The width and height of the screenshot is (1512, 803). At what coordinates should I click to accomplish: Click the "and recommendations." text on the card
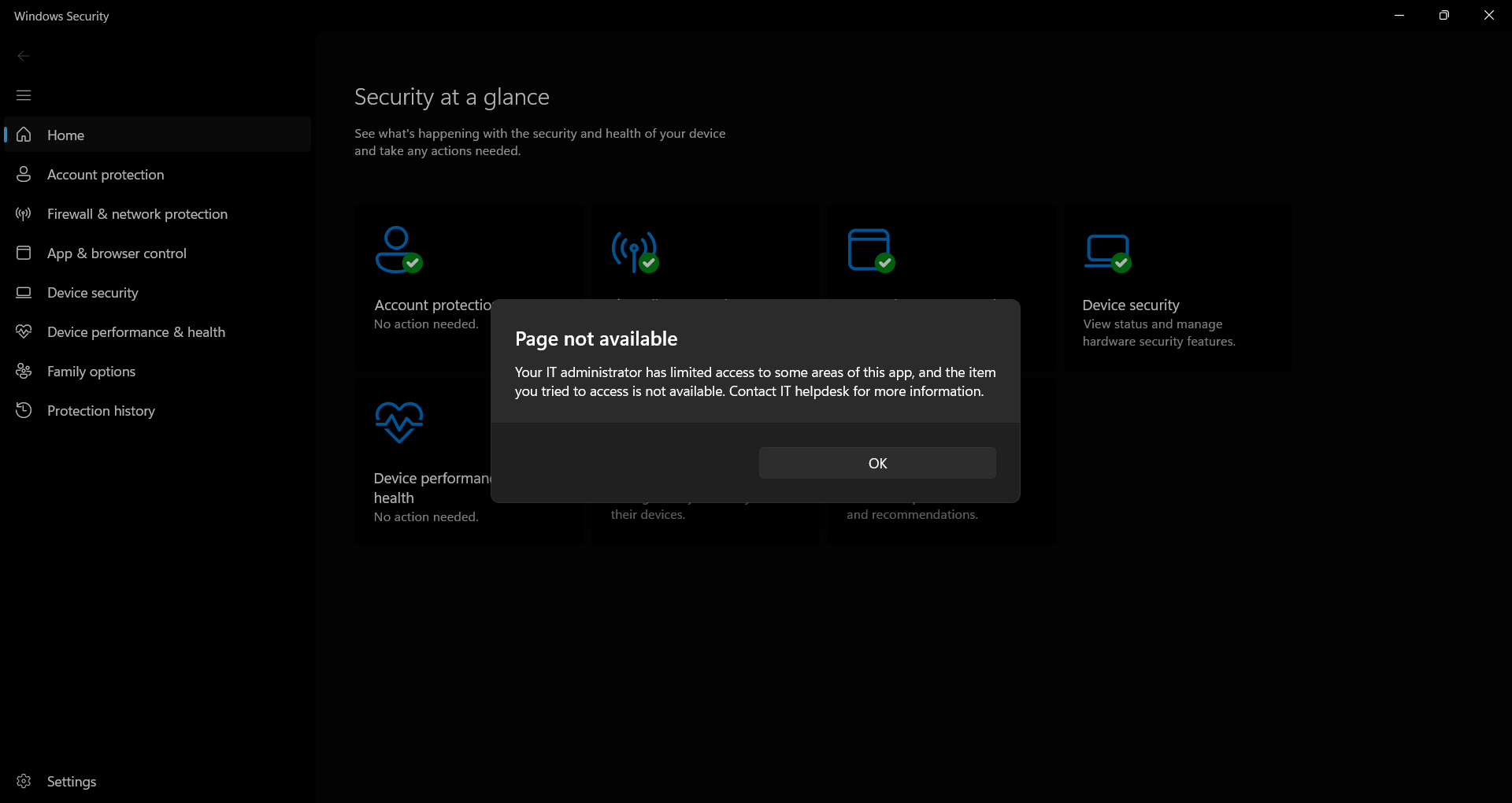click(912, 515)
